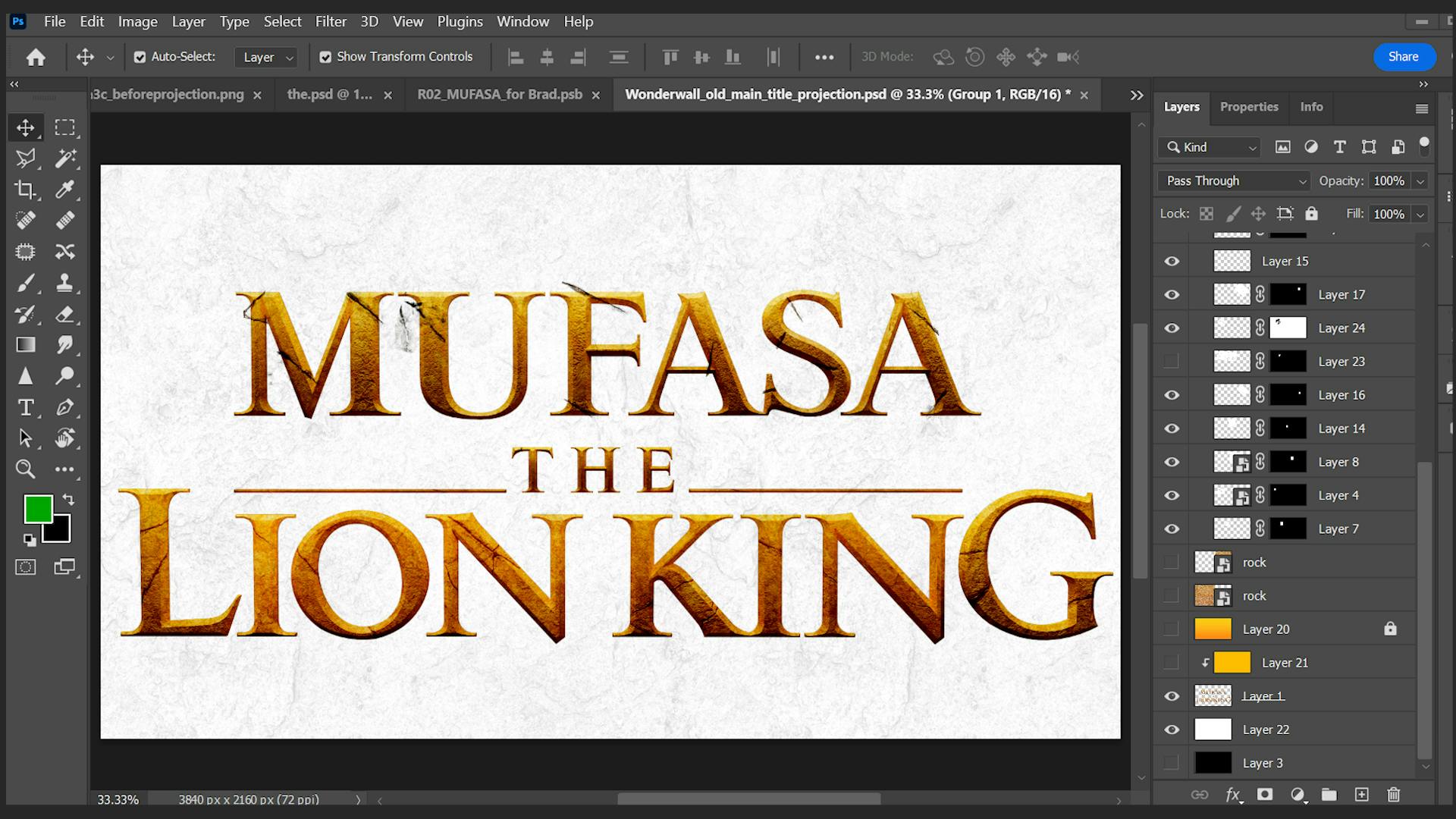The width and height of the screenshot is (1456, 819).
Task: Show hidden document tabs chevron
Action: click(x=1136, y=95)
